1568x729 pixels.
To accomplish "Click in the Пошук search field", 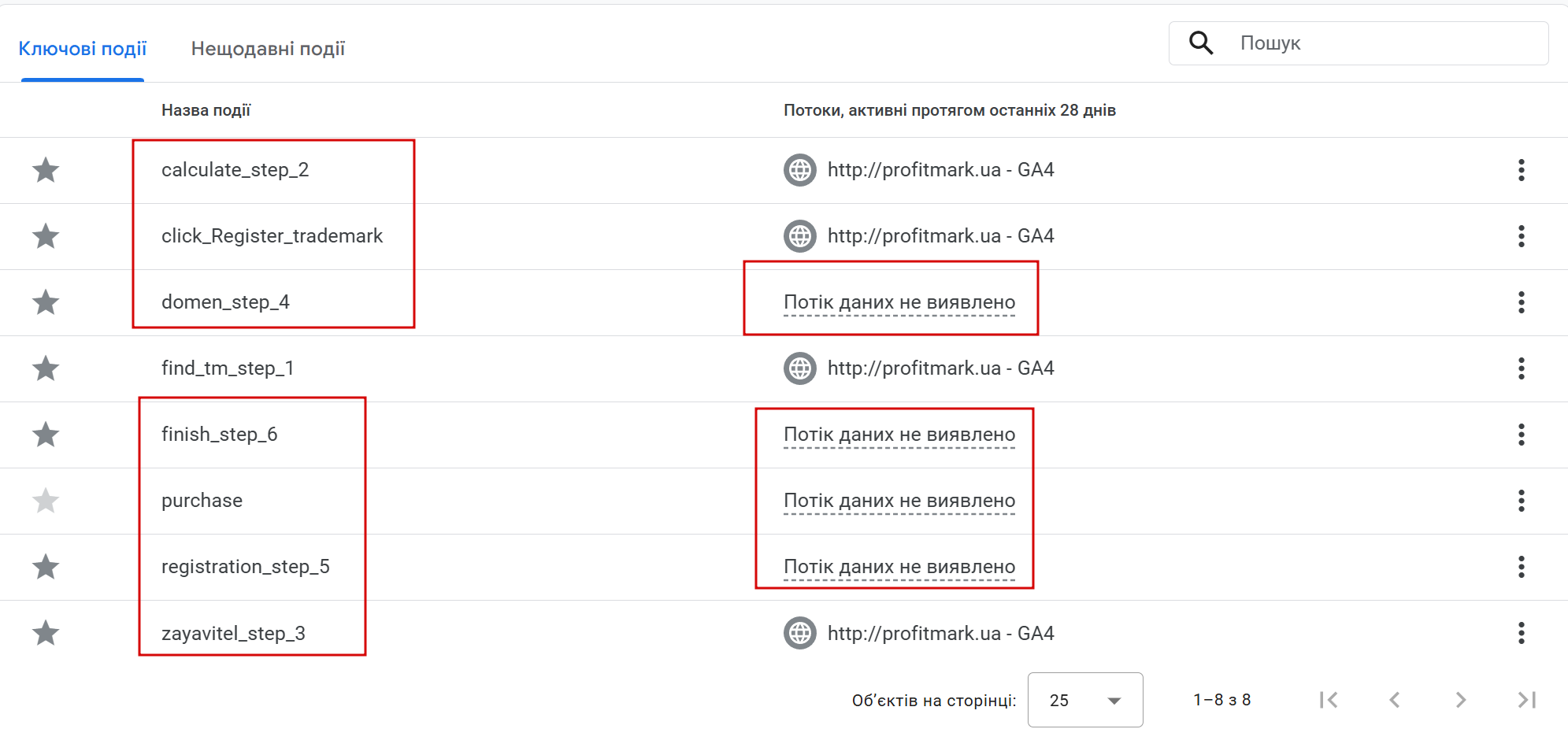I will tap(1386, 43).
